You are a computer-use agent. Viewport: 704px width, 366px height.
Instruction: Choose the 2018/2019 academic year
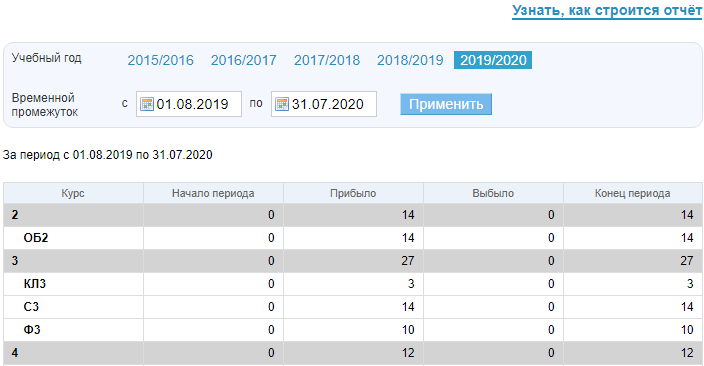coord(410,60)
